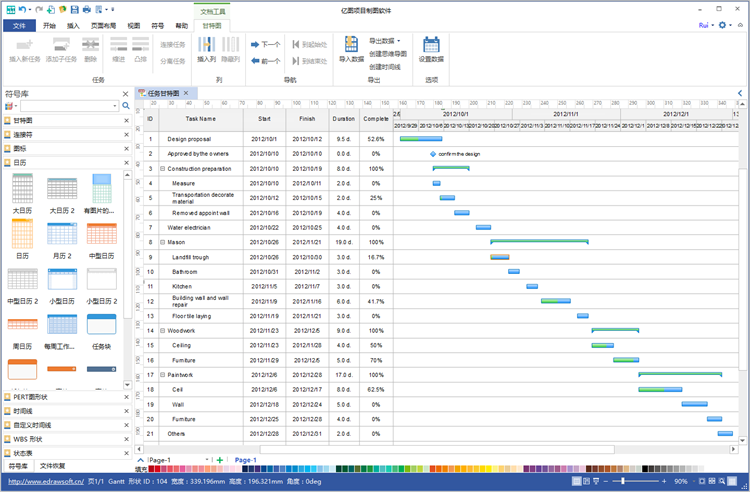Expand the WBS 形状 library section
The image size is (750, 492).
[x=65, y=439]
